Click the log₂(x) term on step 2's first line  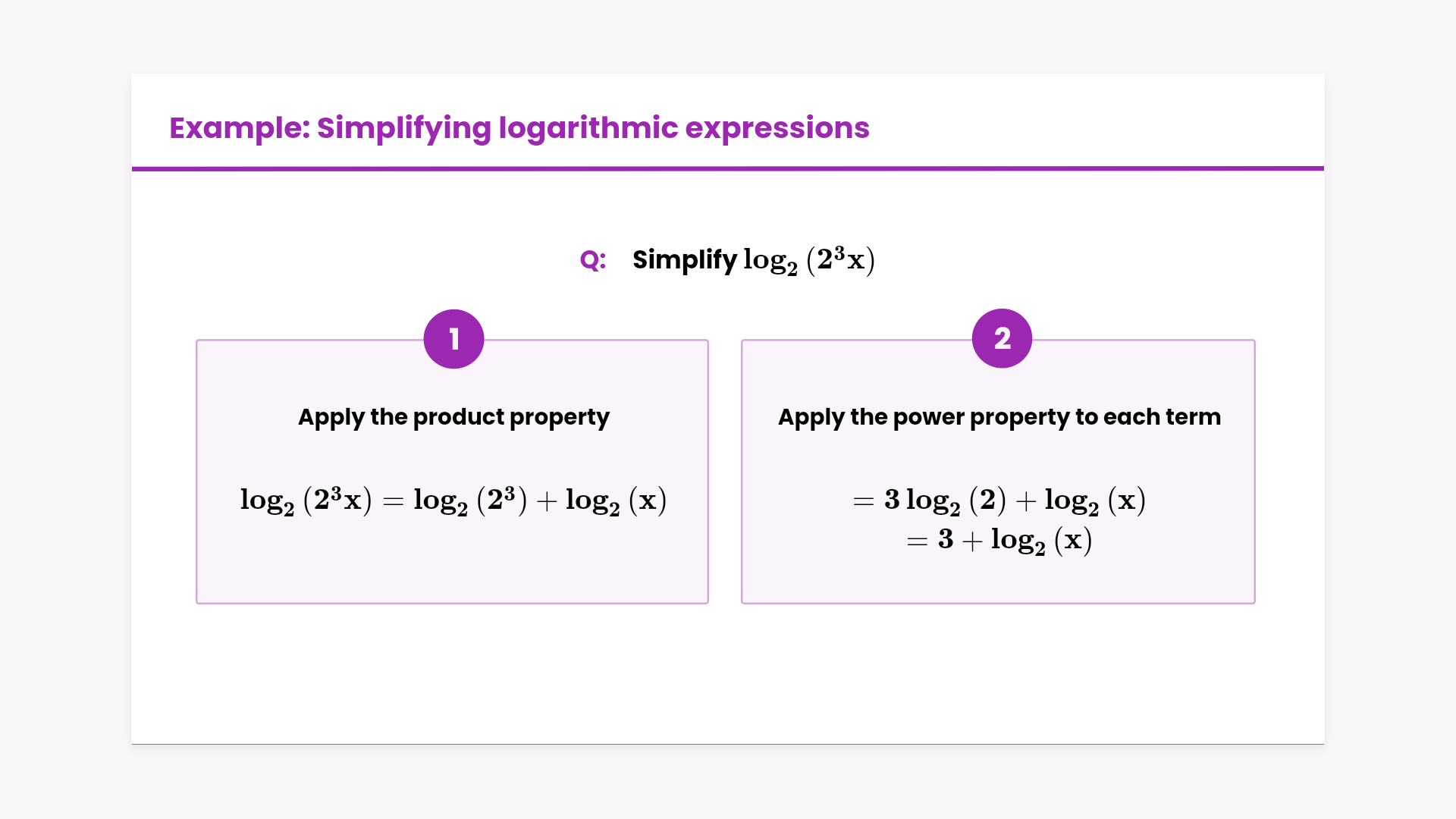tap(1094, 500)
